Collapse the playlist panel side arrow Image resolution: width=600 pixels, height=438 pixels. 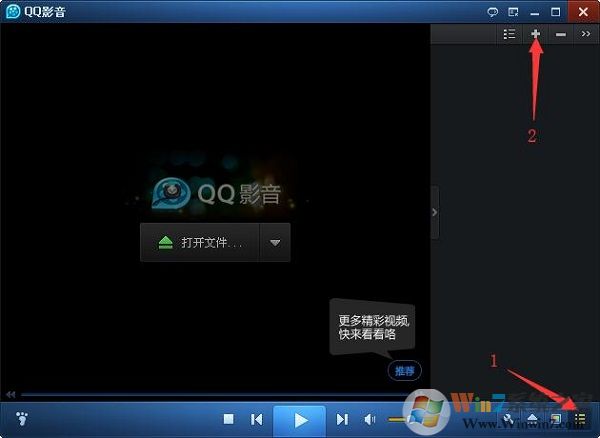[435, 212]
